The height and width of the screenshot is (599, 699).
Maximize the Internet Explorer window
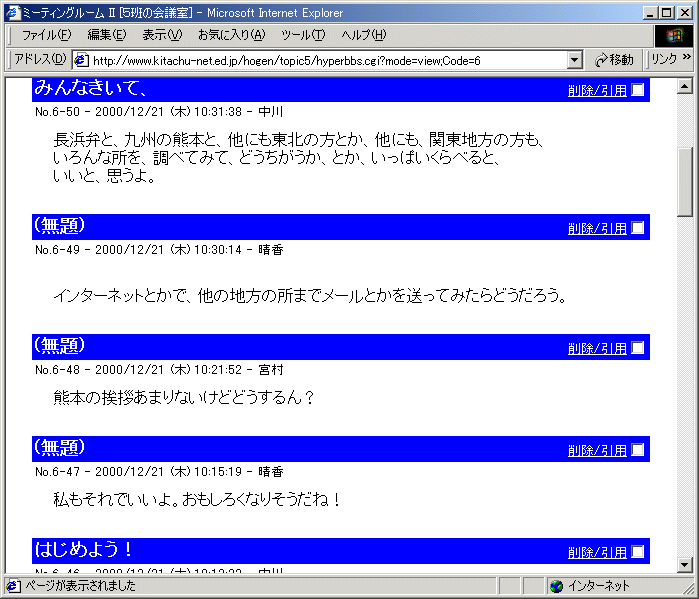click(x=666, y=13)
